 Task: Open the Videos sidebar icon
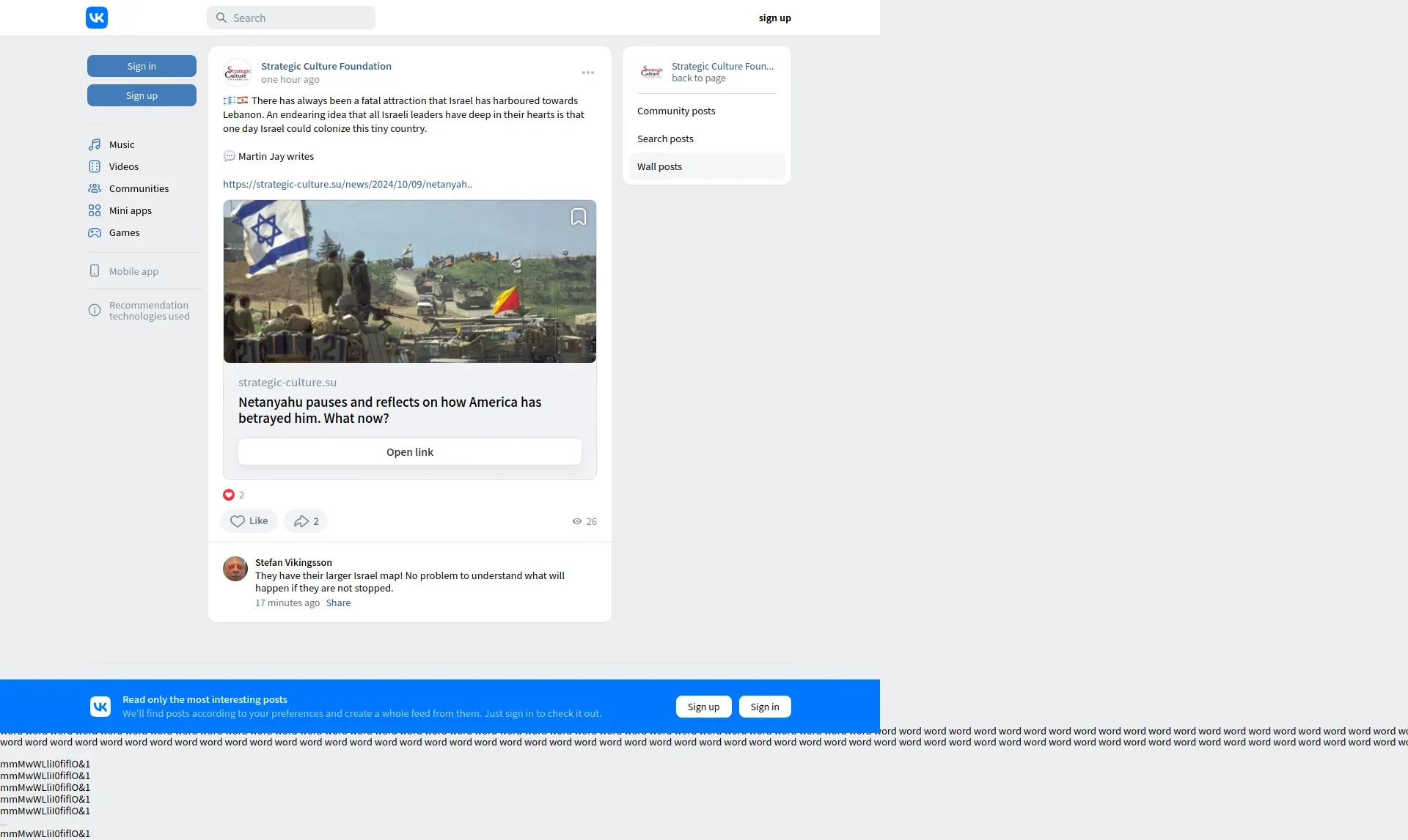pos(95,166)
